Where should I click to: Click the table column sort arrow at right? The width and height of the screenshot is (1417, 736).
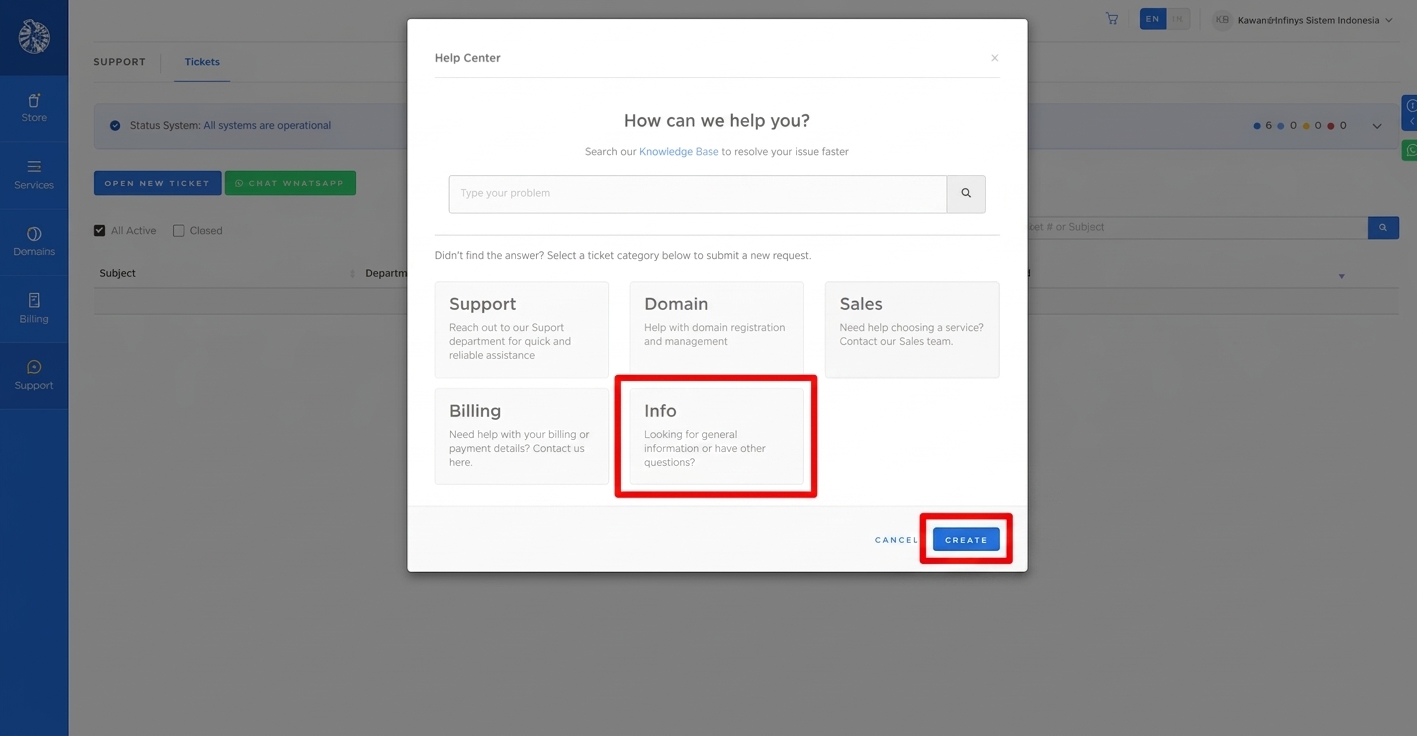pos(1342,276)
